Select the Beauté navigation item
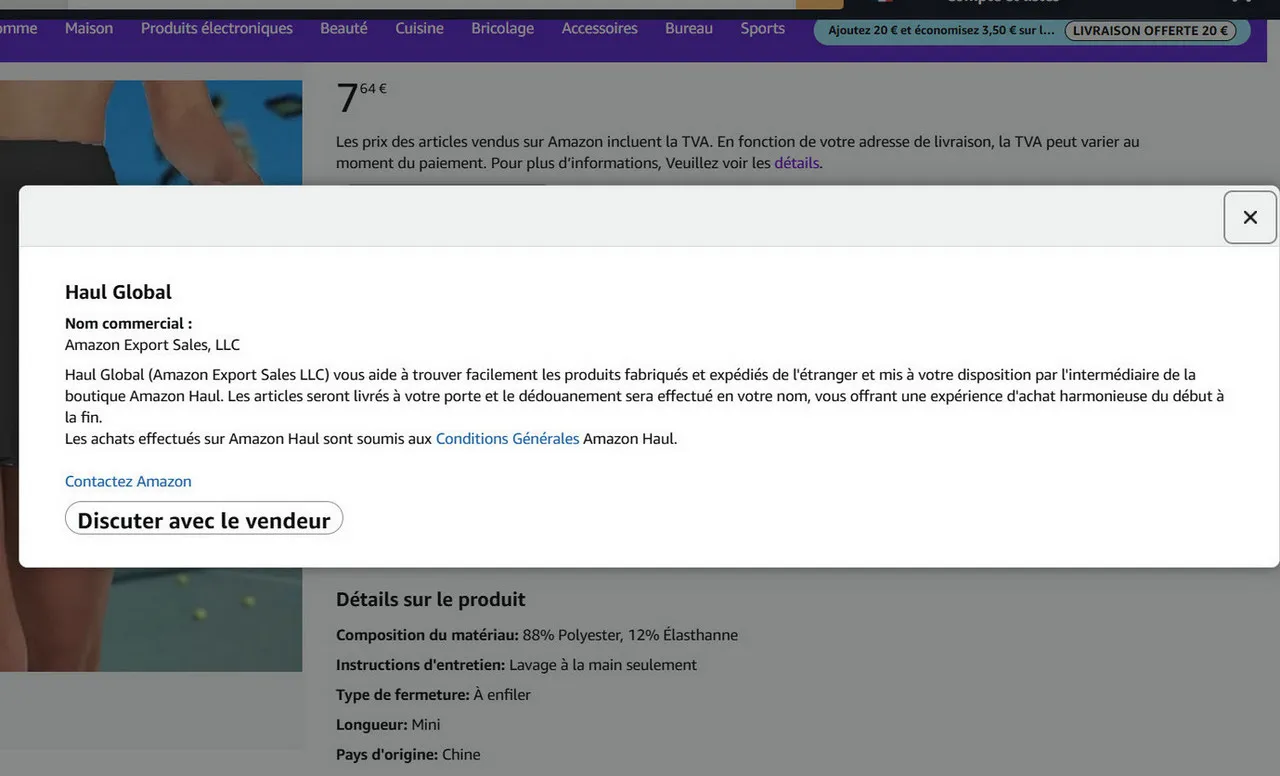Screen dimensions: 1280x776 pos(344,28)
